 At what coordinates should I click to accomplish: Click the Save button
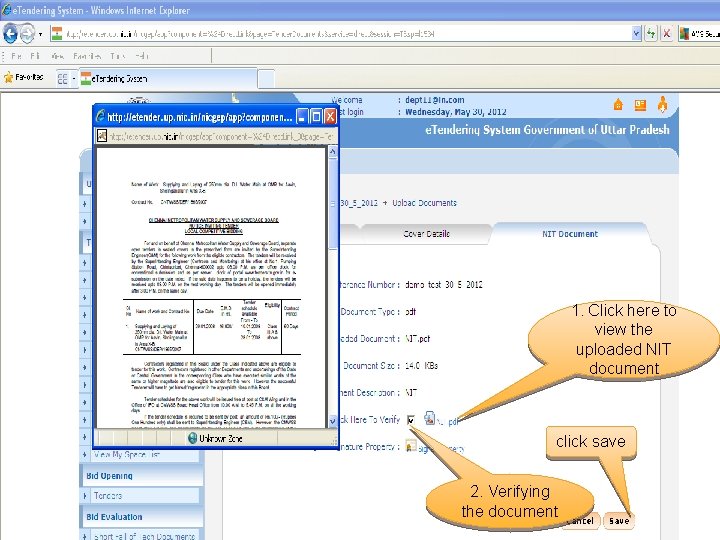(x=619, y=521)
